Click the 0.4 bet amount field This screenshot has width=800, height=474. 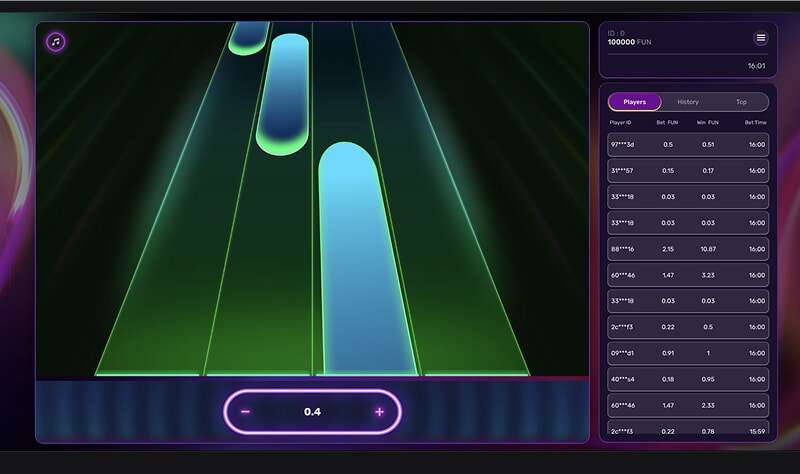click(312, 412)
